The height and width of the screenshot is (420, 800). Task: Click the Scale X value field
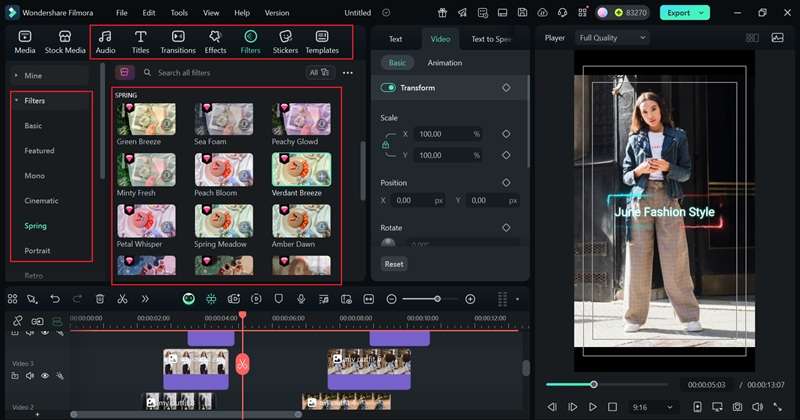point(447,134)
